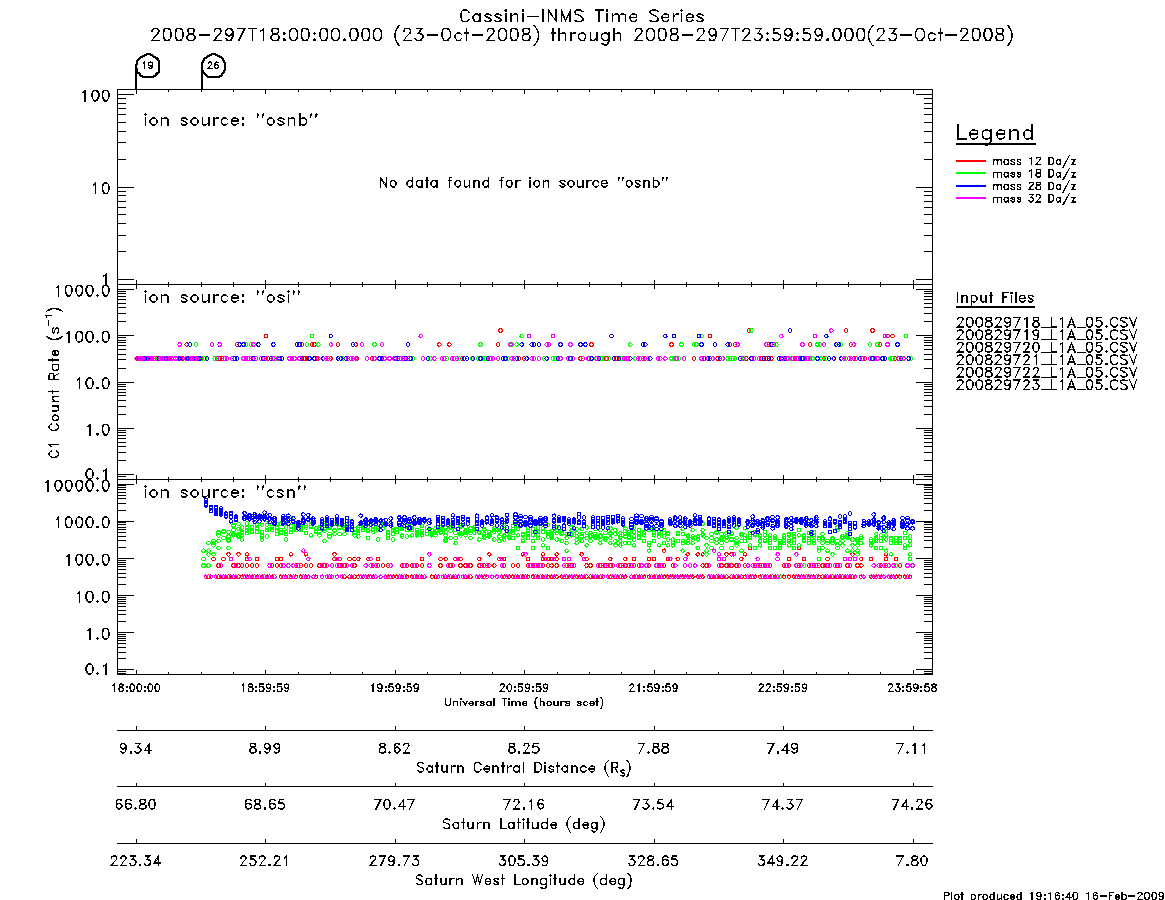The width and height of the screenshot is (1165, 900).
Task: Click the Cassini-INMS Time Series title
Action: pos(582,16)
